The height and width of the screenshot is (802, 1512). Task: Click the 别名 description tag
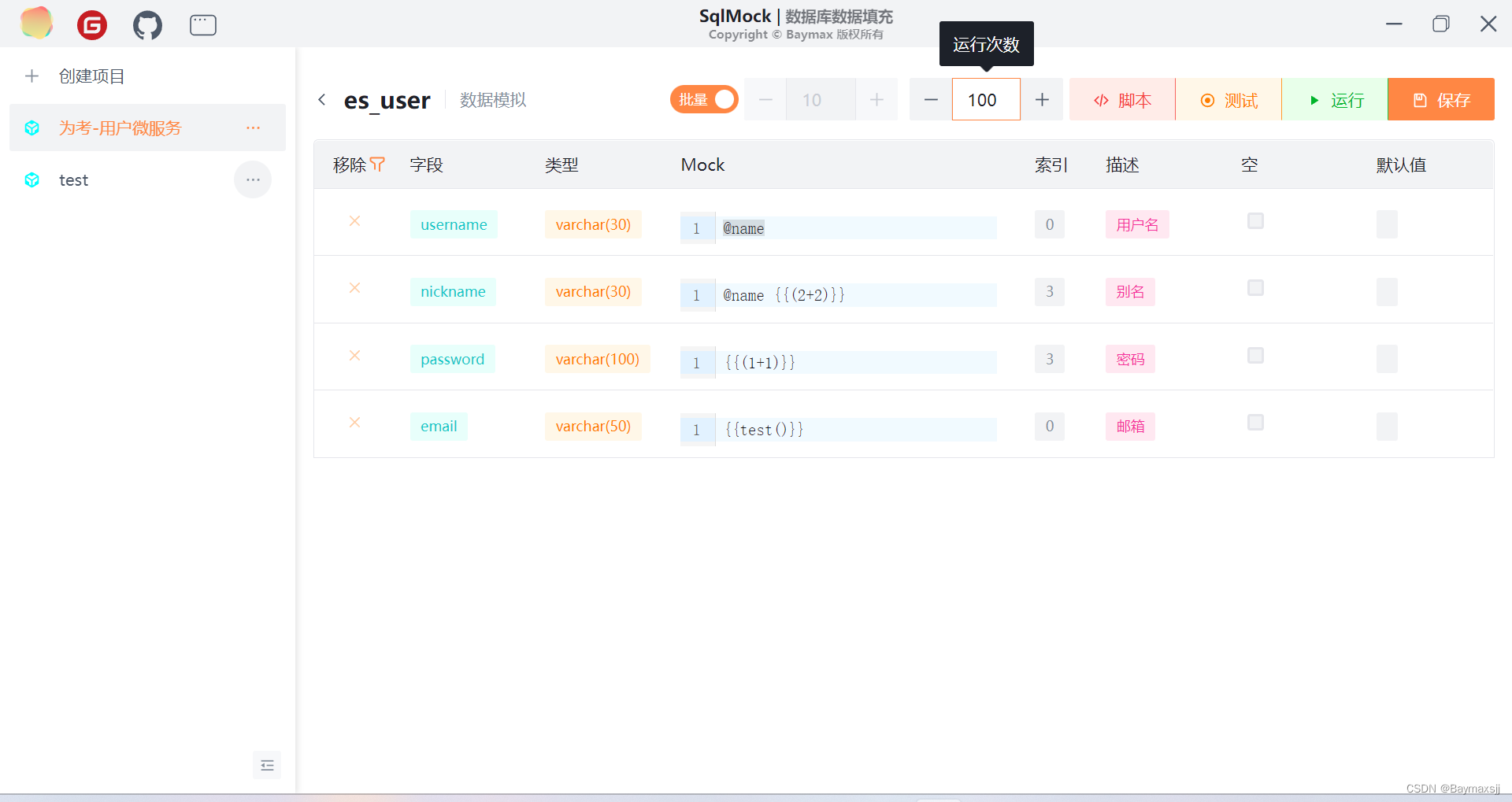[x=1130, y=291]
